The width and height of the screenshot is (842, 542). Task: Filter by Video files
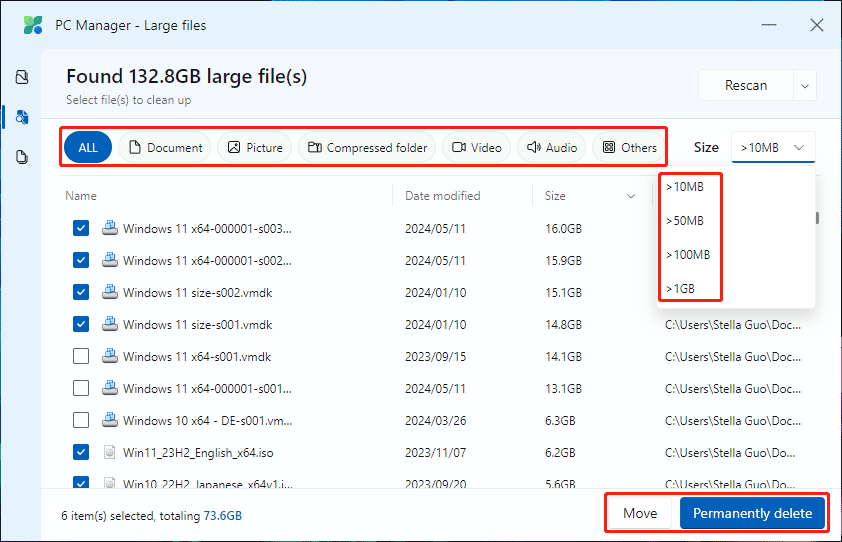coord(476,147)
